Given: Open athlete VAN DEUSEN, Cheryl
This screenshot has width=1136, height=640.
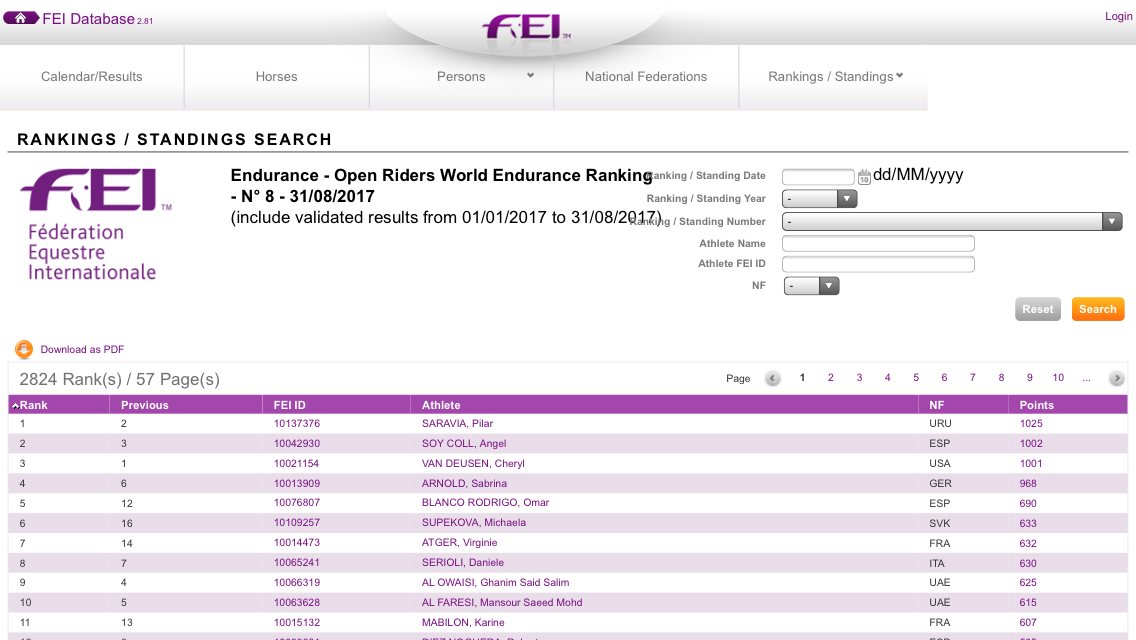Looking at the screenshot, I should (473, 463).
